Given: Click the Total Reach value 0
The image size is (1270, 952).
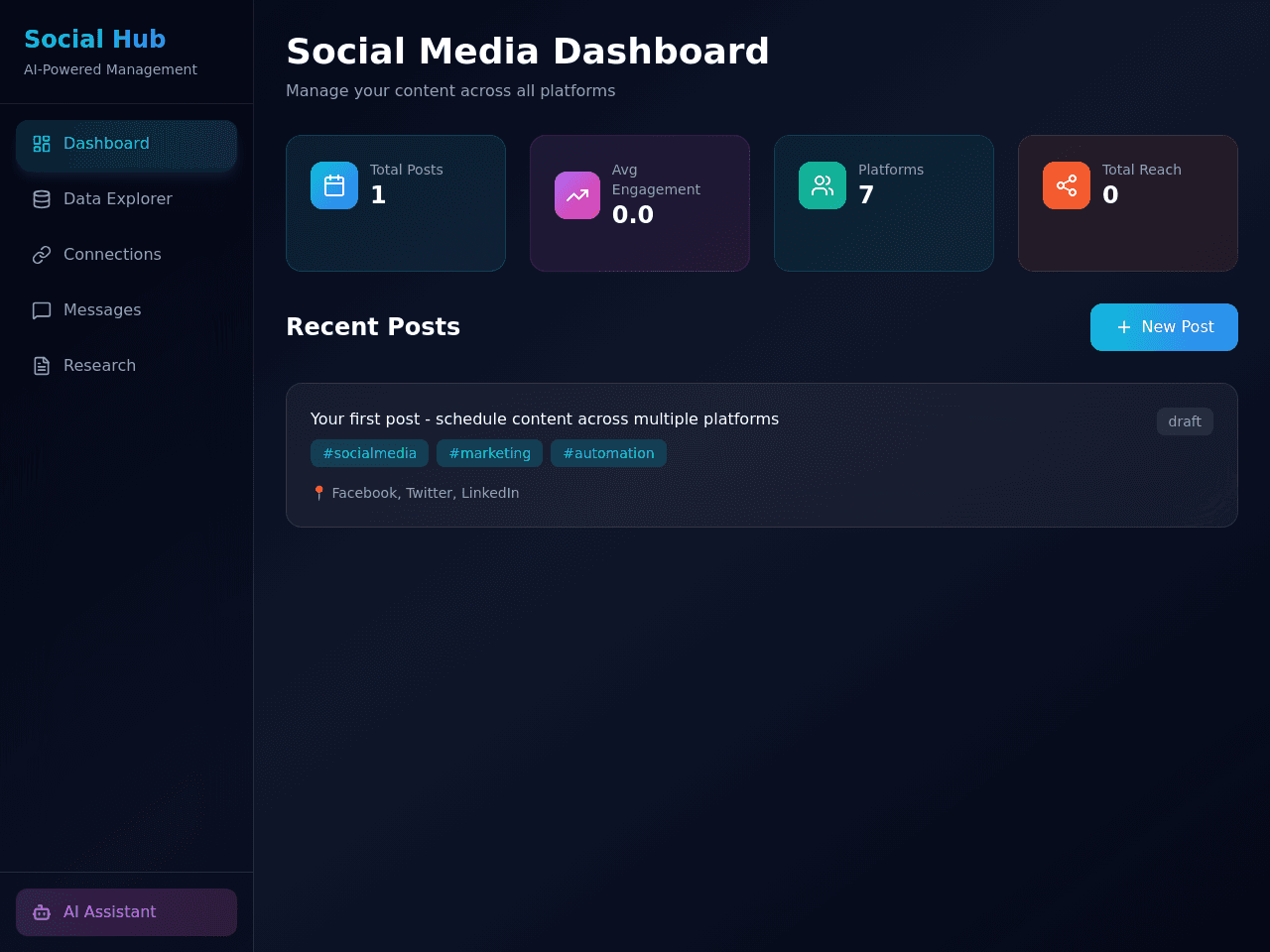Looking at the screenshot, I should [1110, 194].
